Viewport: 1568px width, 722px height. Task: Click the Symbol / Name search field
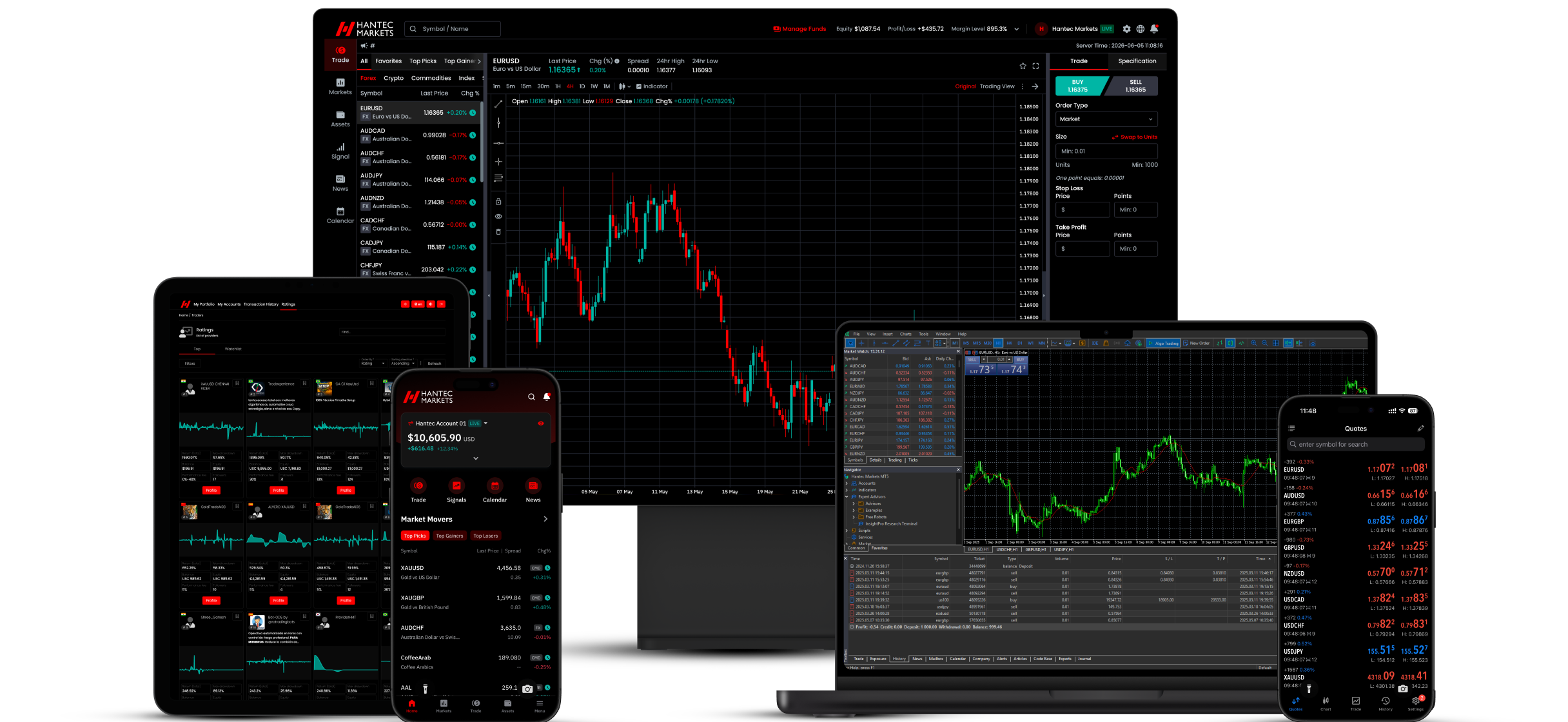453,29
